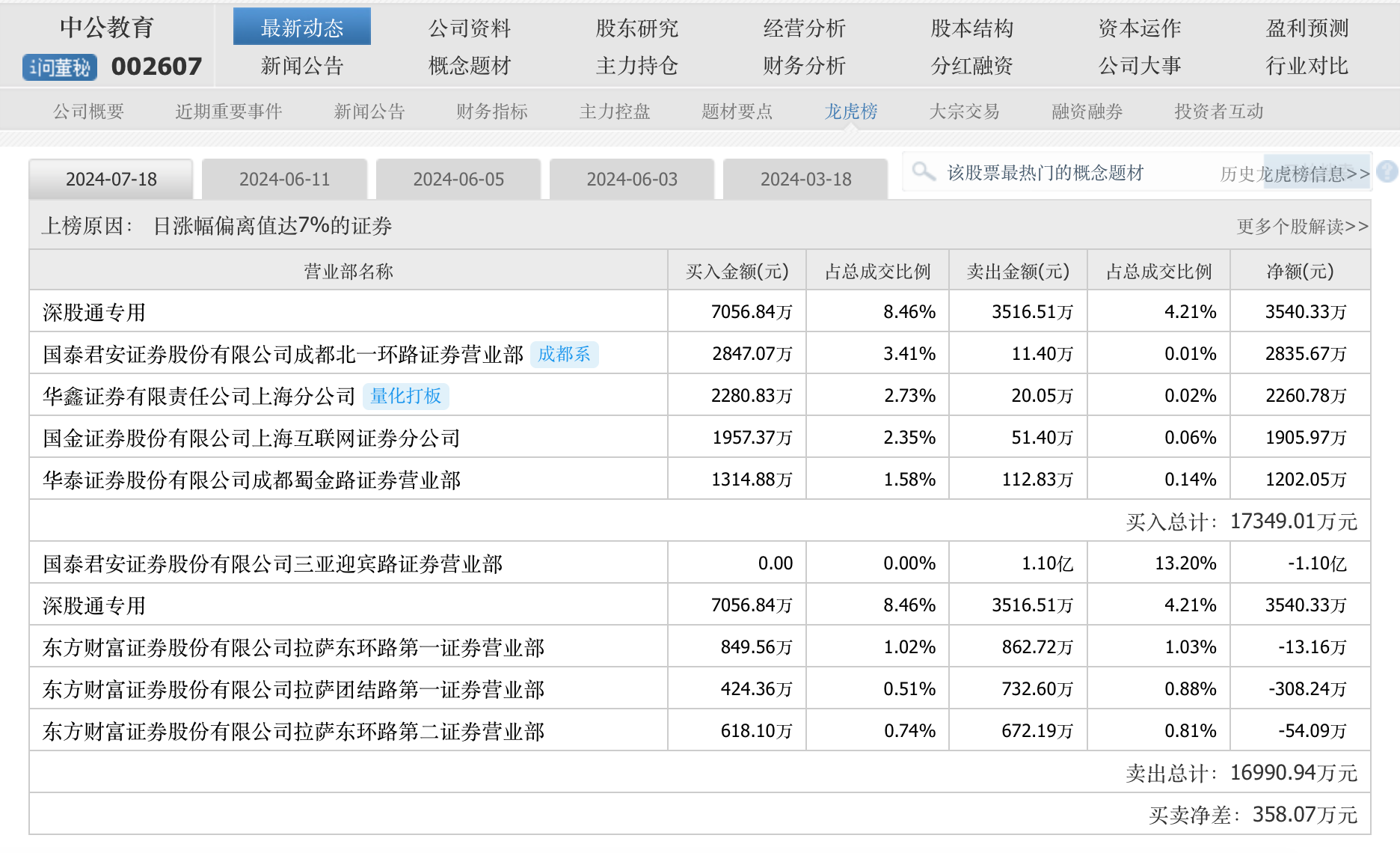
Task: Click 国泰君安三亚迎宾路证券营业部 row name
Action: tap(272, 563)
